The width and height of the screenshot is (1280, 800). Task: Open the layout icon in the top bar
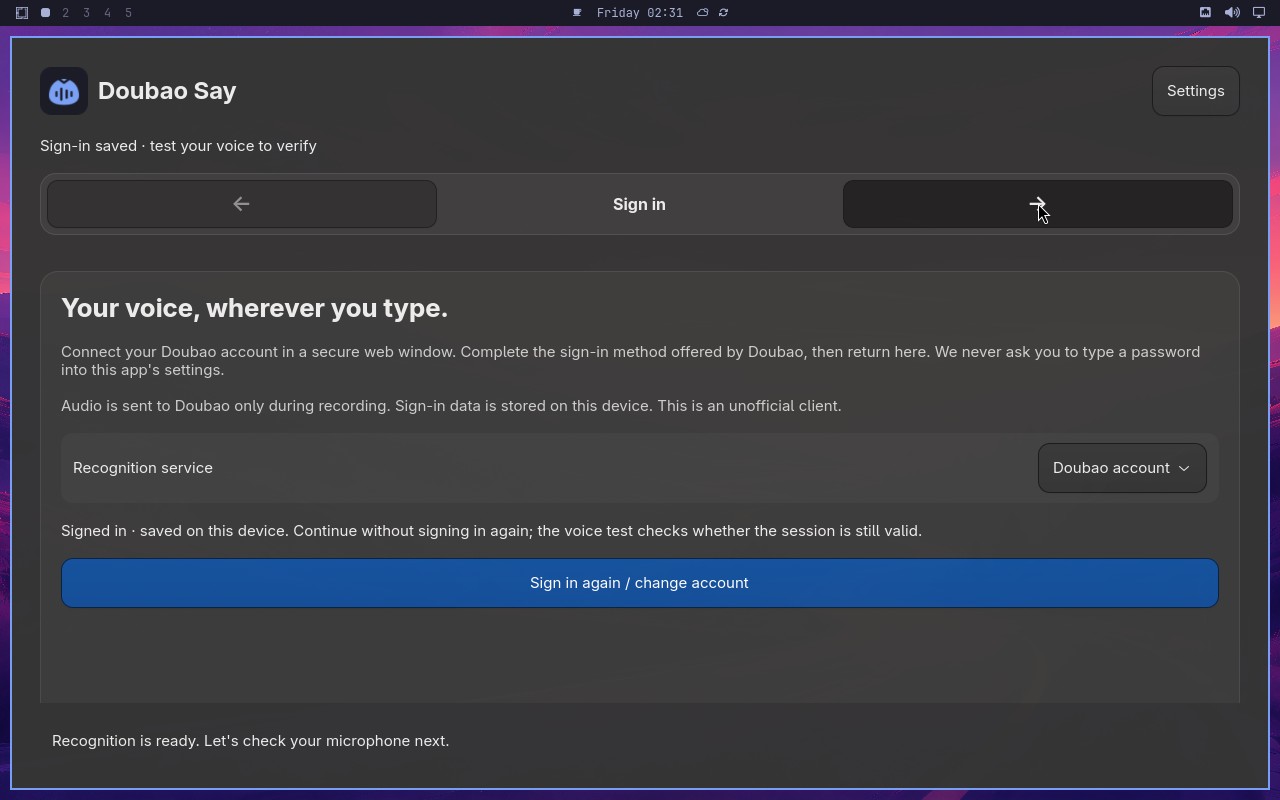tap(21, 13)
